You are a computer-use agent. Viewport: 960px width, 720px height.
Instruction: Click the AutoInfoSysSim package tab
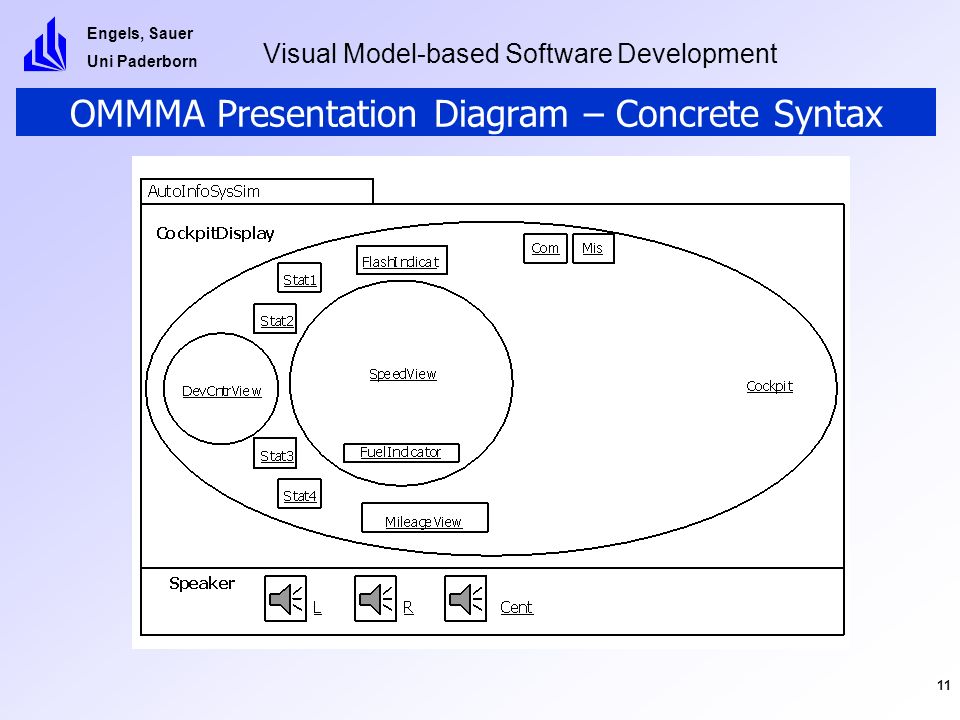point(257,191)
